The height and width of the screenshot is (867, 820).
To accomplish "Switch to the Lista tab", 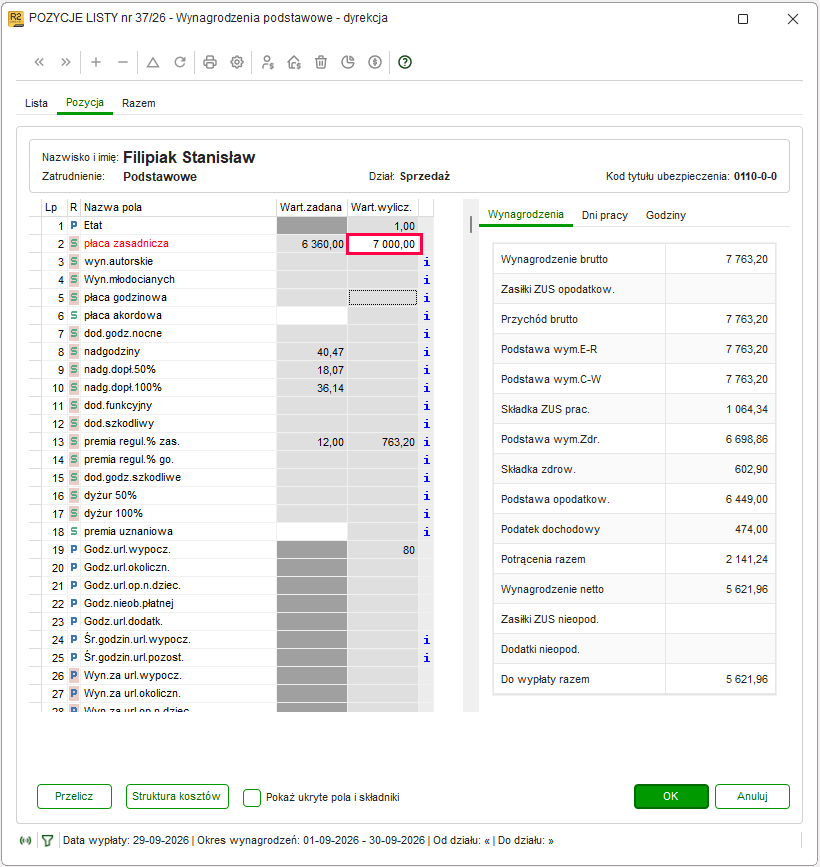I will 36,103.
